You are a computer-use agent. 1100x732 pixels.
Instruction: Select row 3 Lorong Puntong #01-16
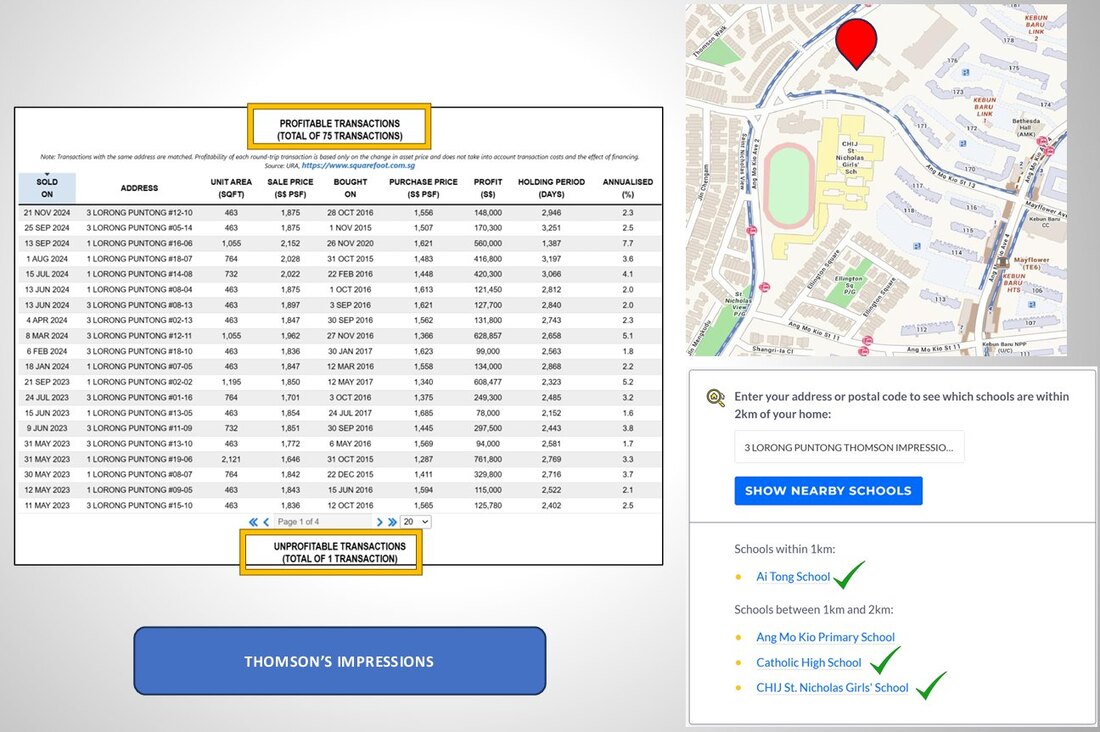click(x=340, y=397)
